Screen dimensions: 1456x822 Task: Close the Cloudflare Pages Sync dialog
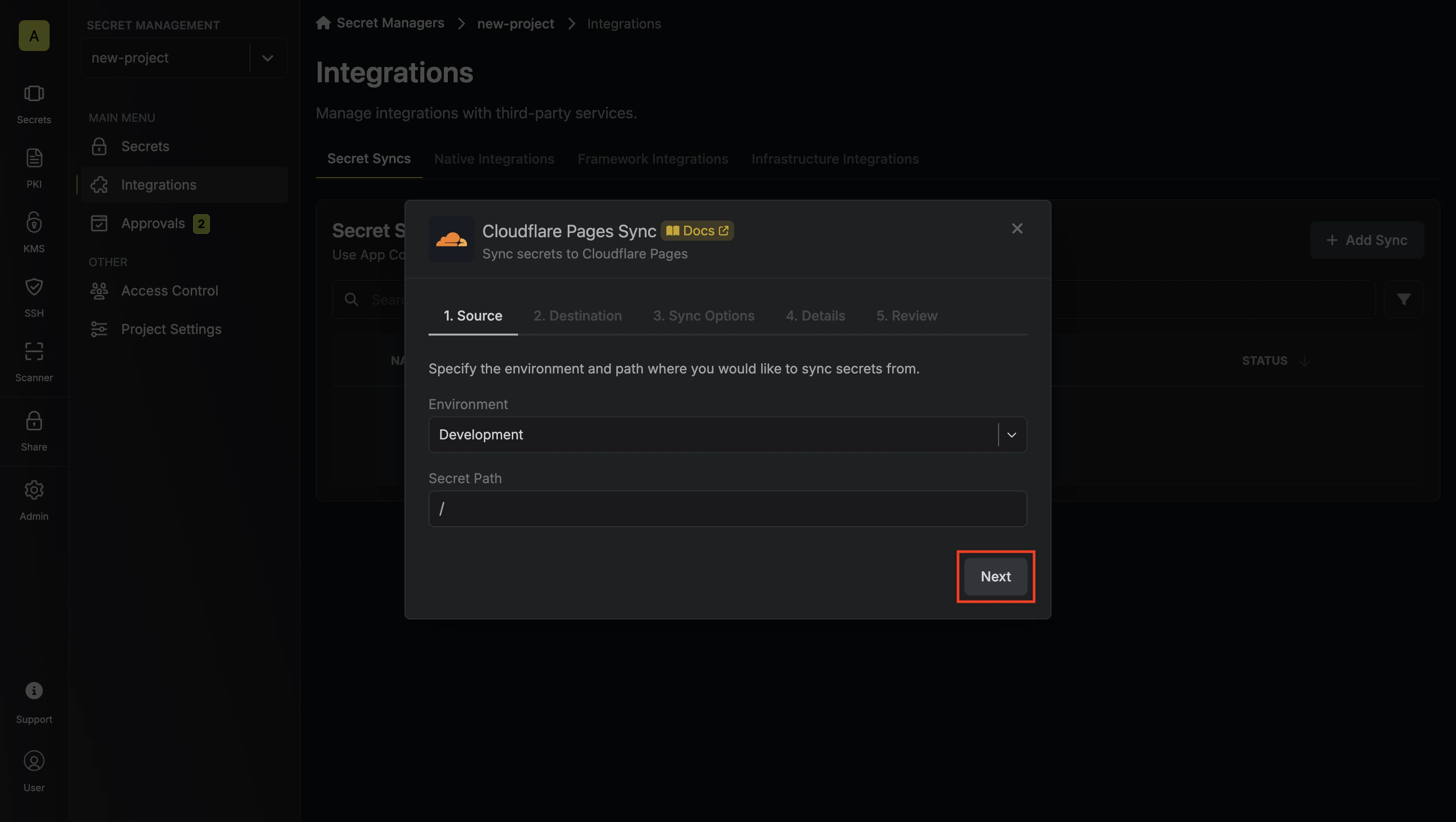point(1017,228)
